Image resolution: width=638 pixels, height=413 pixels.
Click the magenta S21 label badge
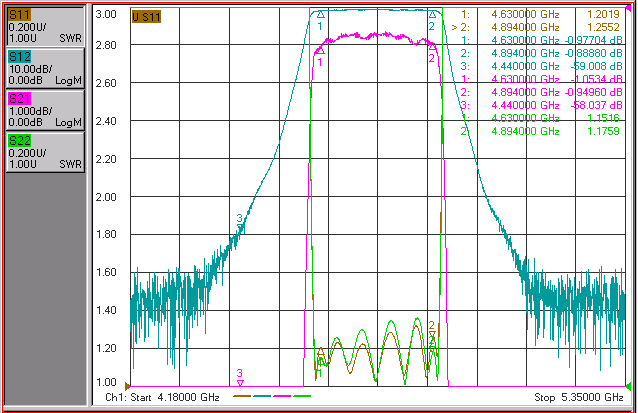point(19,99)
